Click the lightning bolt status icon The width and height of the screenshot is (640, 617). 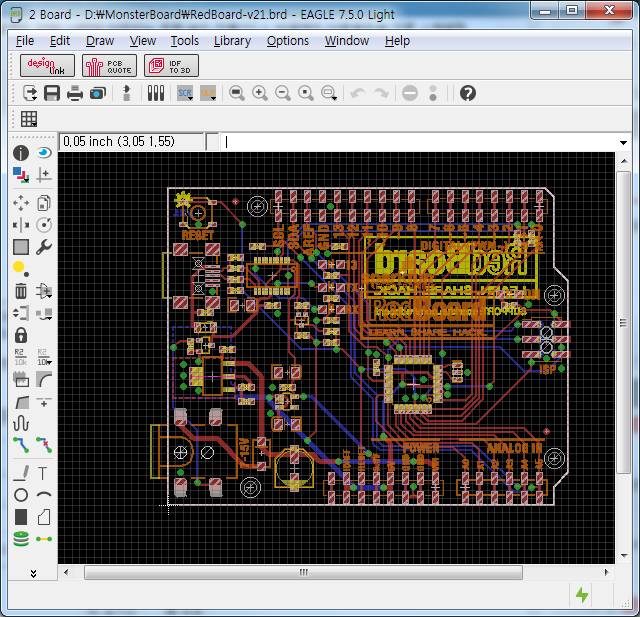click(582, 595)
